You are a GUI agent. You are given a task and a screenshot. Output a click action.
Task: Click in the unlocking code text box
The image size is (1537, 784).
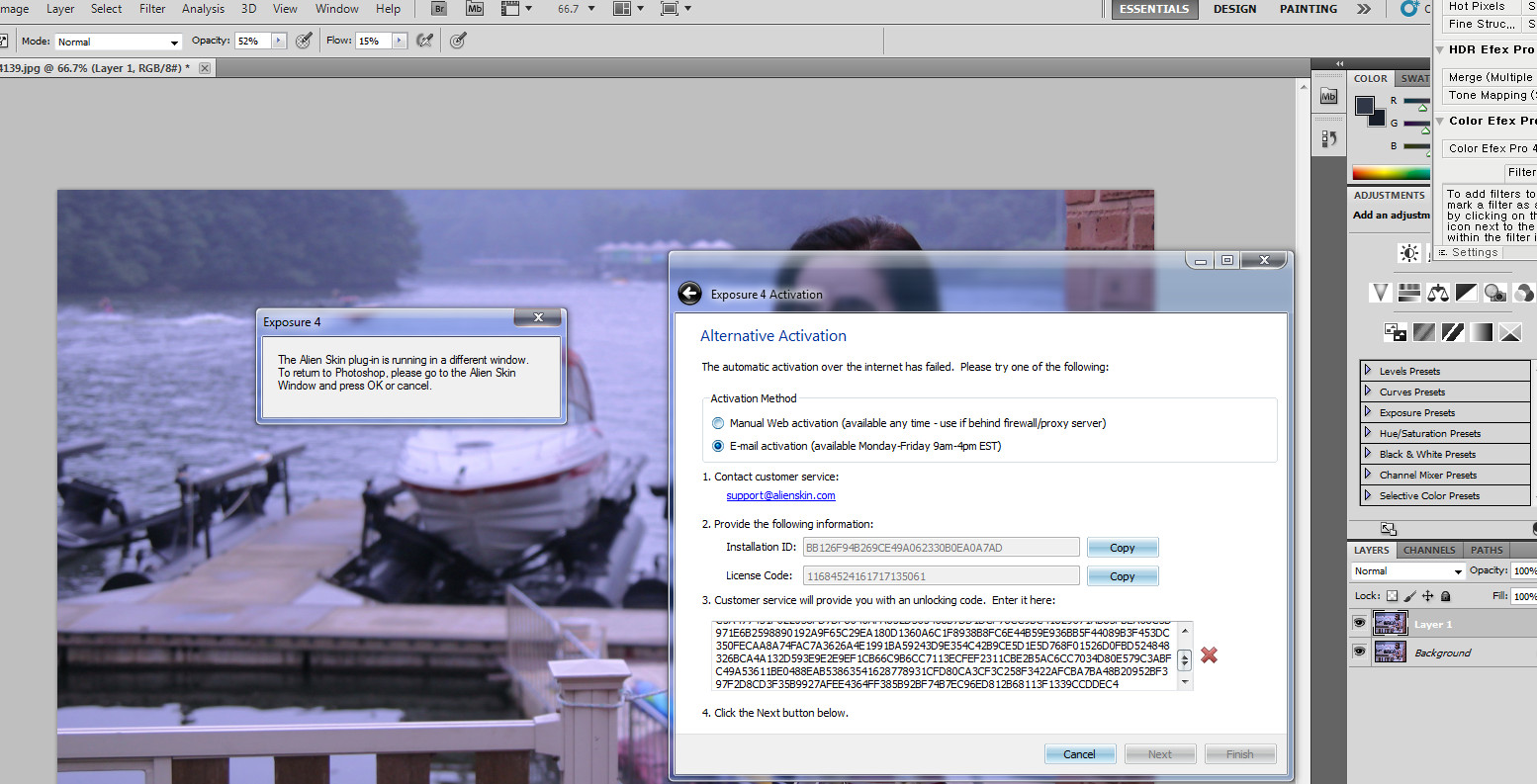(x=945, y=655)
